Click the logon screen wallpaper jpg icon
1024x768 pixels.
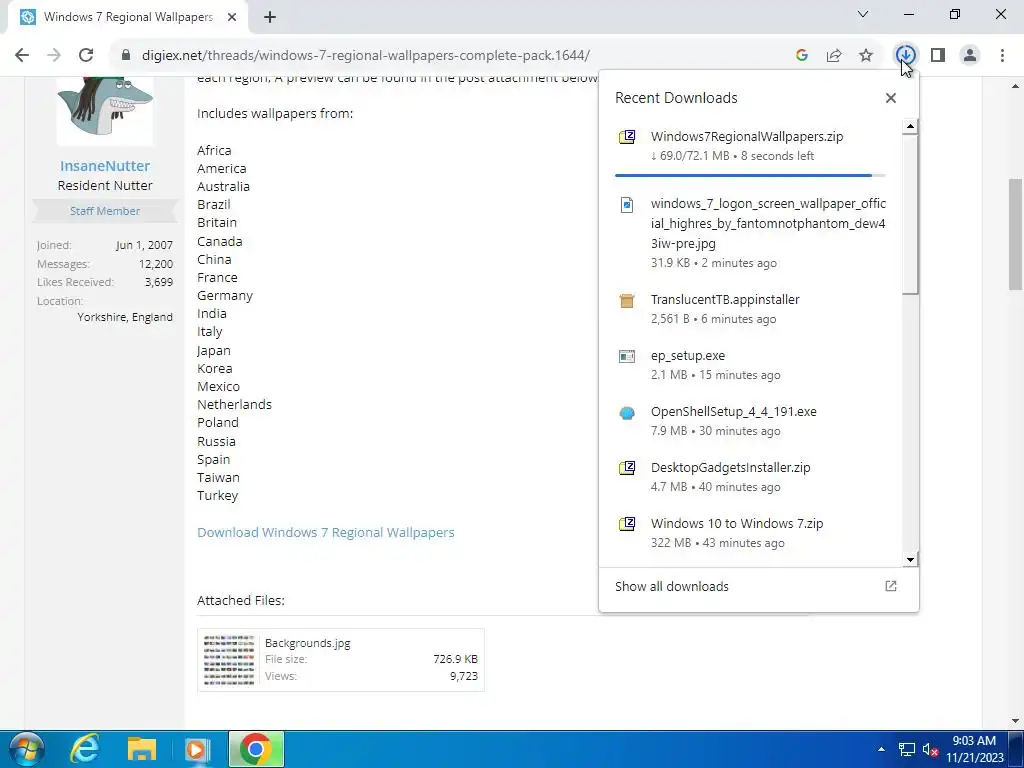click(627, 205)
